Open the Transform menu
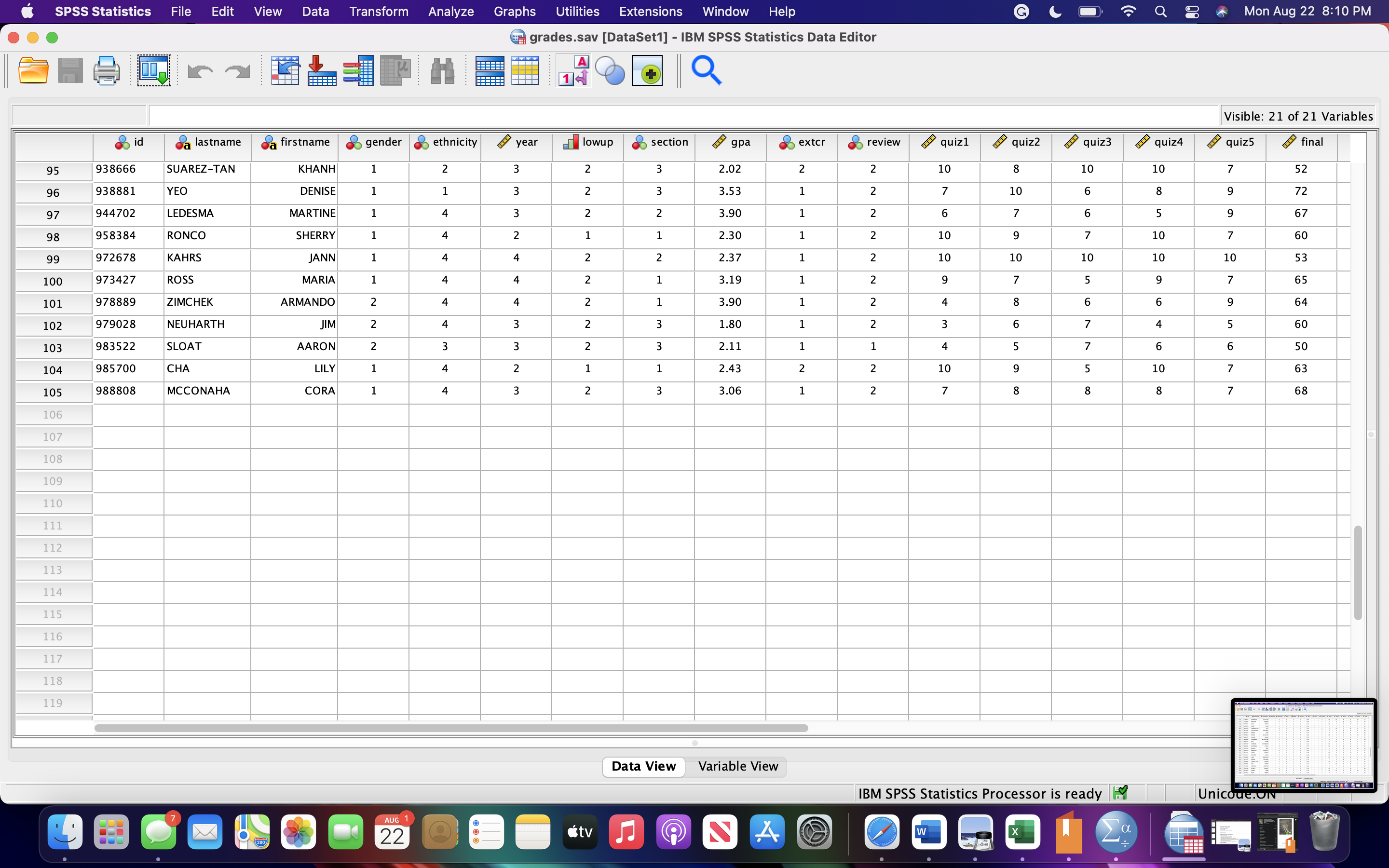 (379, 12)
